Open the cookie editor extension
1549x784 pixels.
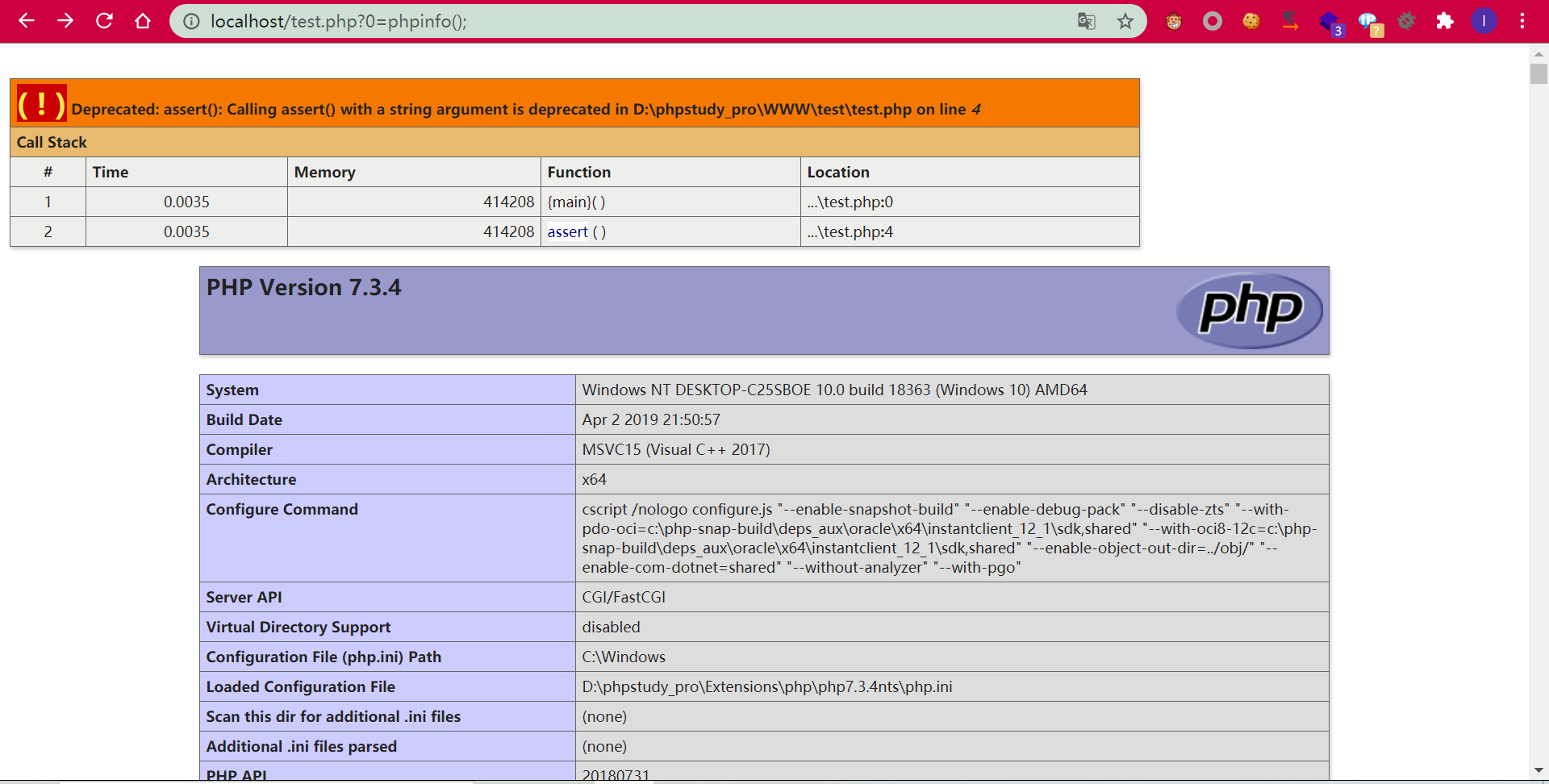click(1251, 22)
